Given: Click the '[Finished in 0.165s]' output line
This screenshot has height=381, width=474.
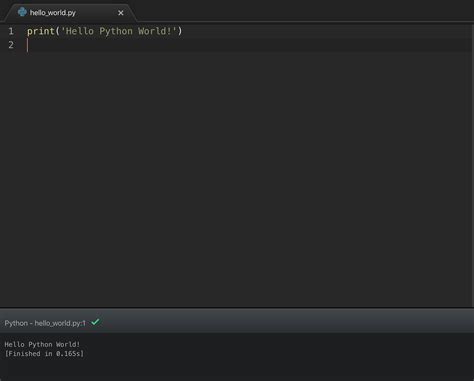Looking at the screenshot, I should (44, 354).
